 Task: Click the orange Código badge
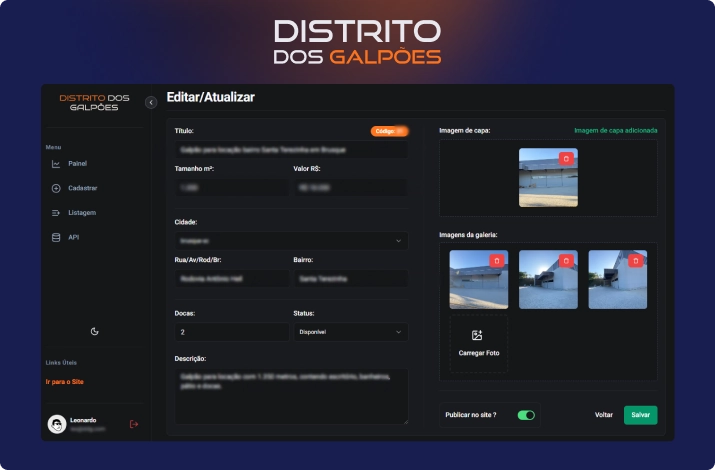coord(389,131)
